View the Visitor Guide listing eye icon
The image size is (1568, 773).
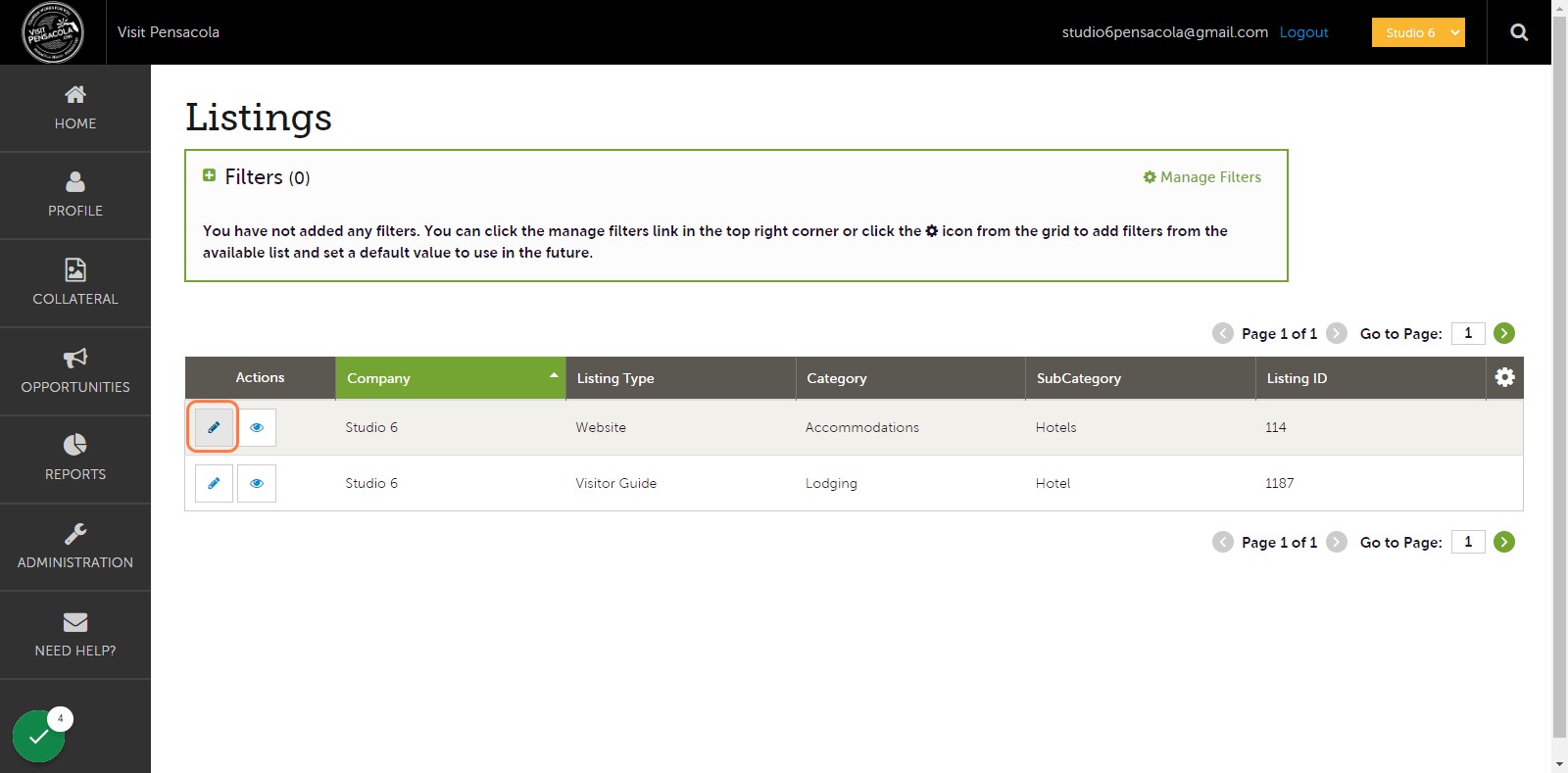[257, 483]
